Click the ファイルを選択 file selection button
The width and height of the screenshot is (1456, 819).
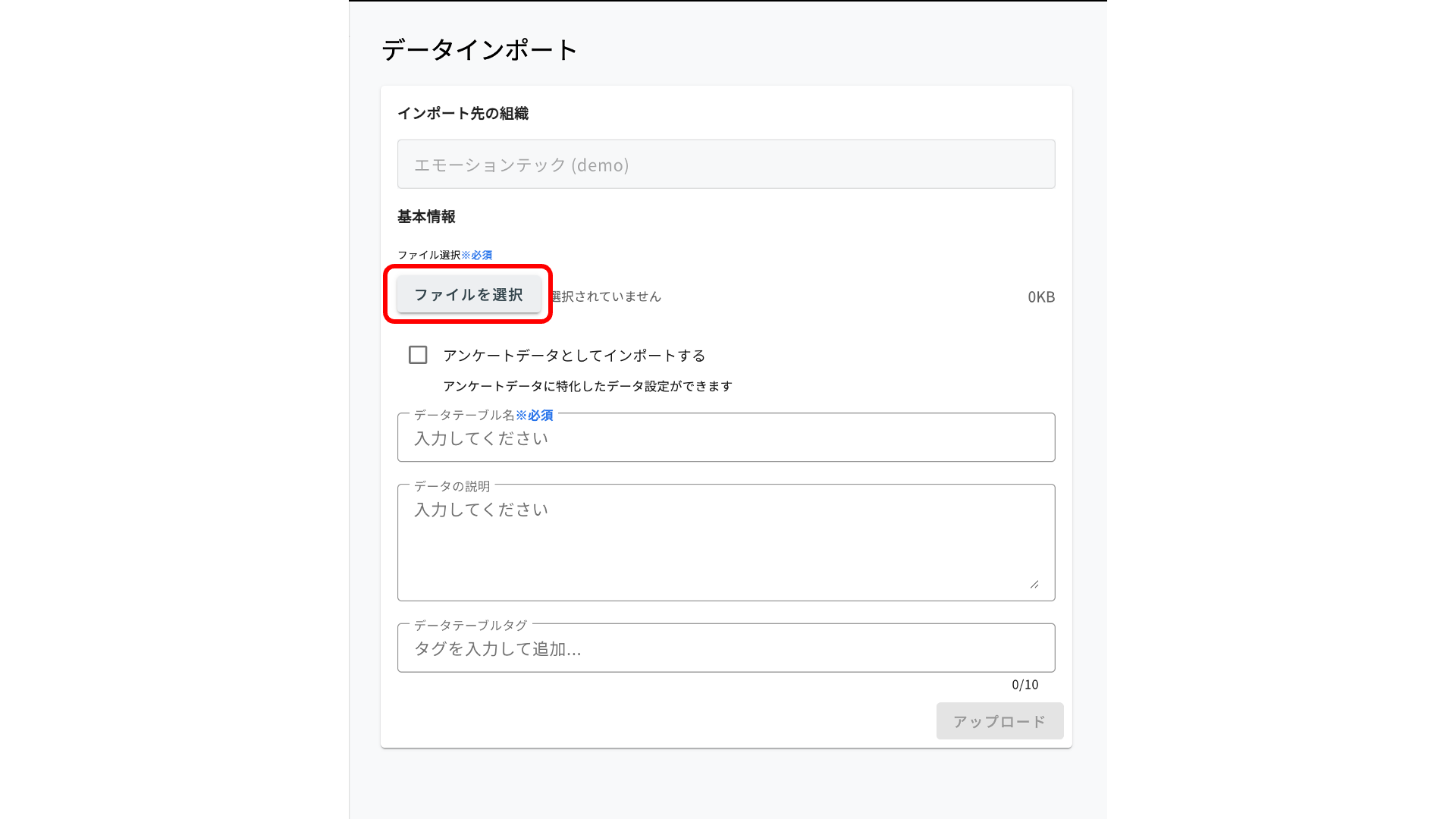[469, 295]
